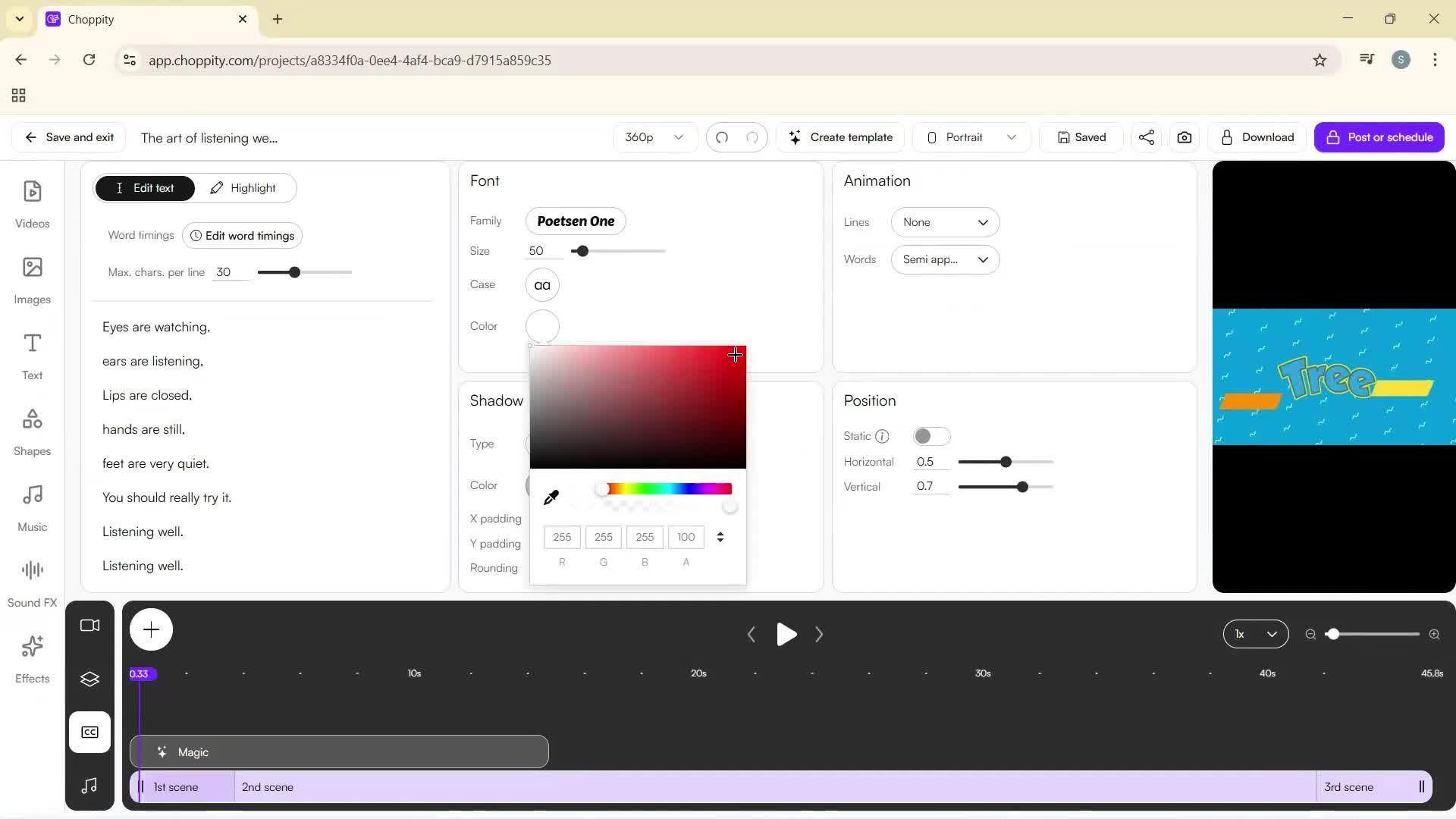Toggle the uppercase Case option

tap(541, 284)
